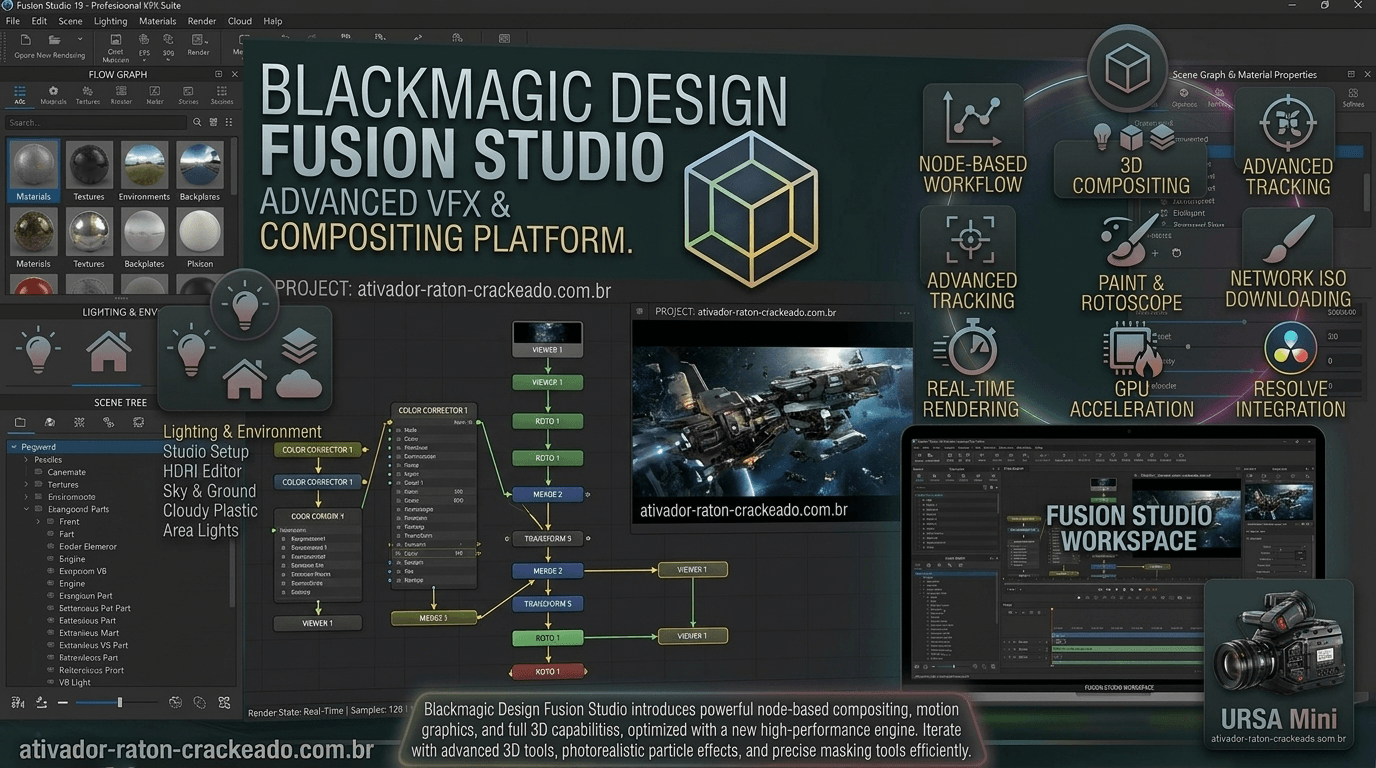Close the FLOW GRAPH panel
The image size is (1376, 768).
(235, 74)
